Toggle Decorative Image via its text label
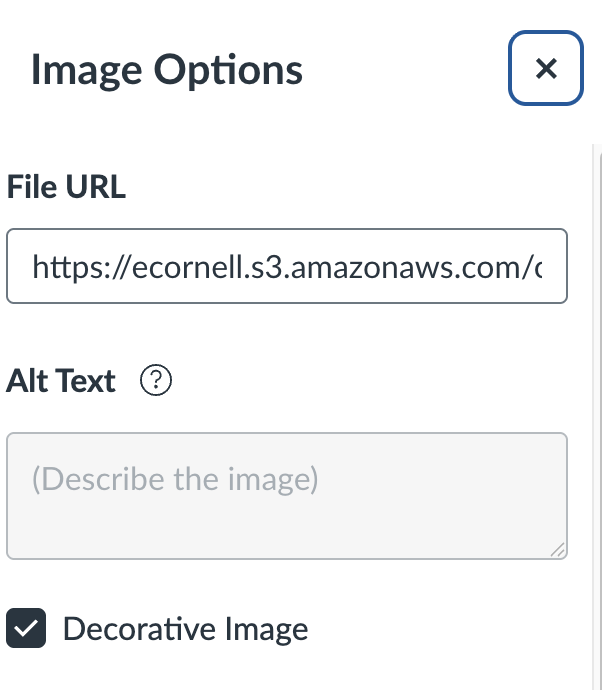This screenshot has height=690, width=602. [185, 629]
